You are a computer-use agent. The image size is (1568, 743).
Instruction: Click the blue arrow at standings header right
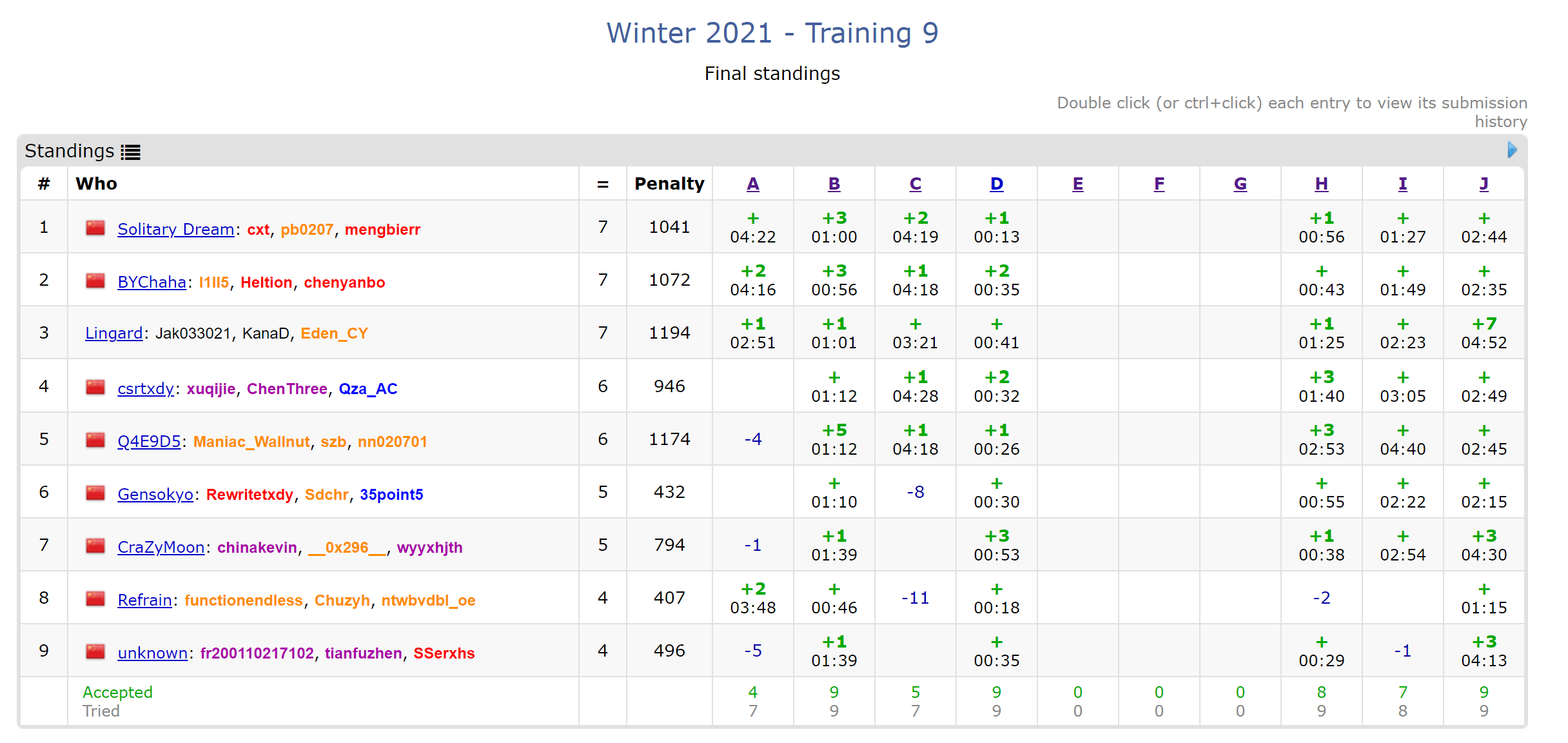(x=1512, y=150)
